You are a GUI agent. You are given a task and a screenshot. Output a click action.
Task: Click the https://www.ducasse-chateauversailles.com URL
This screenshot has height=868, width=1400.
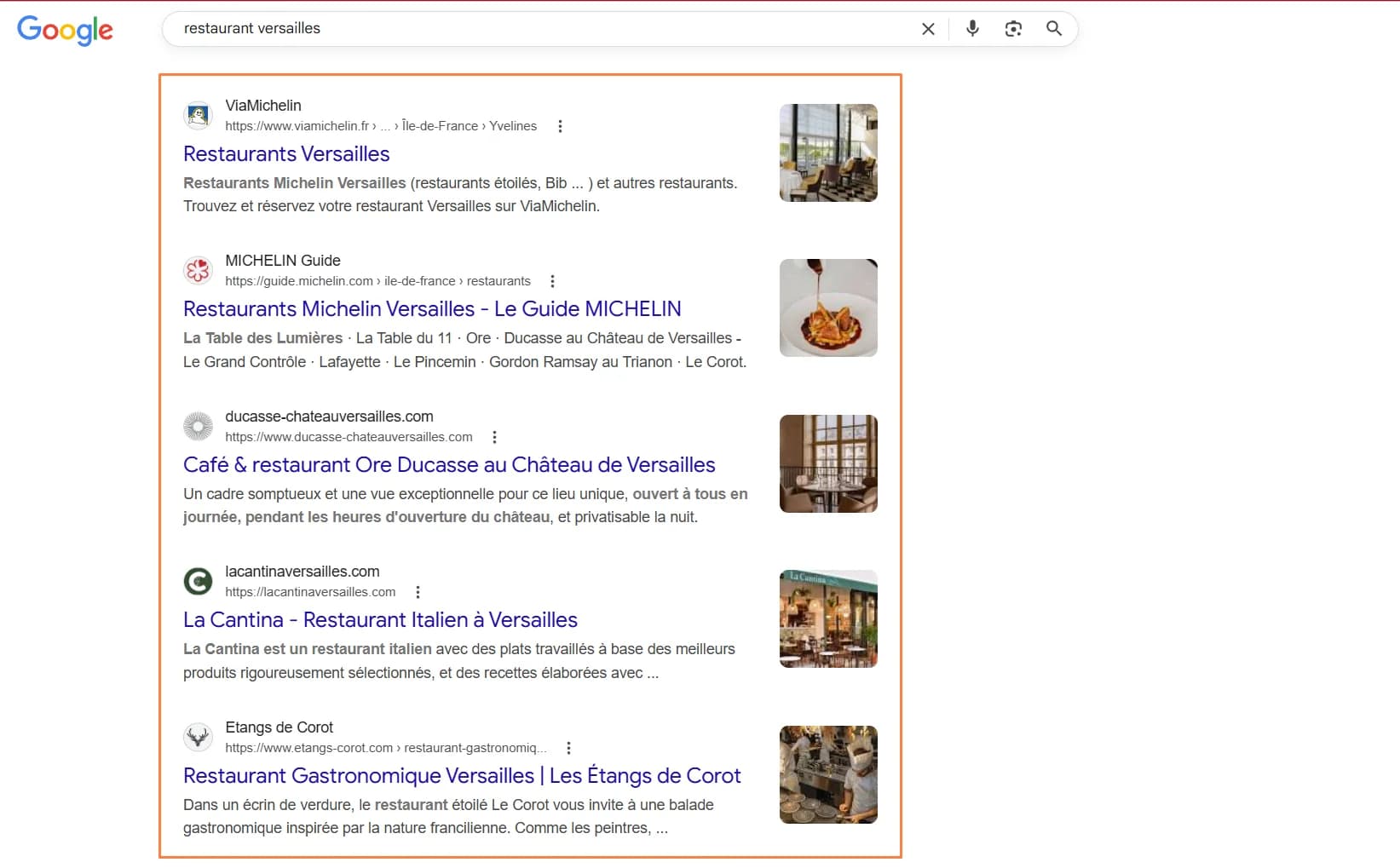[349, 437]
